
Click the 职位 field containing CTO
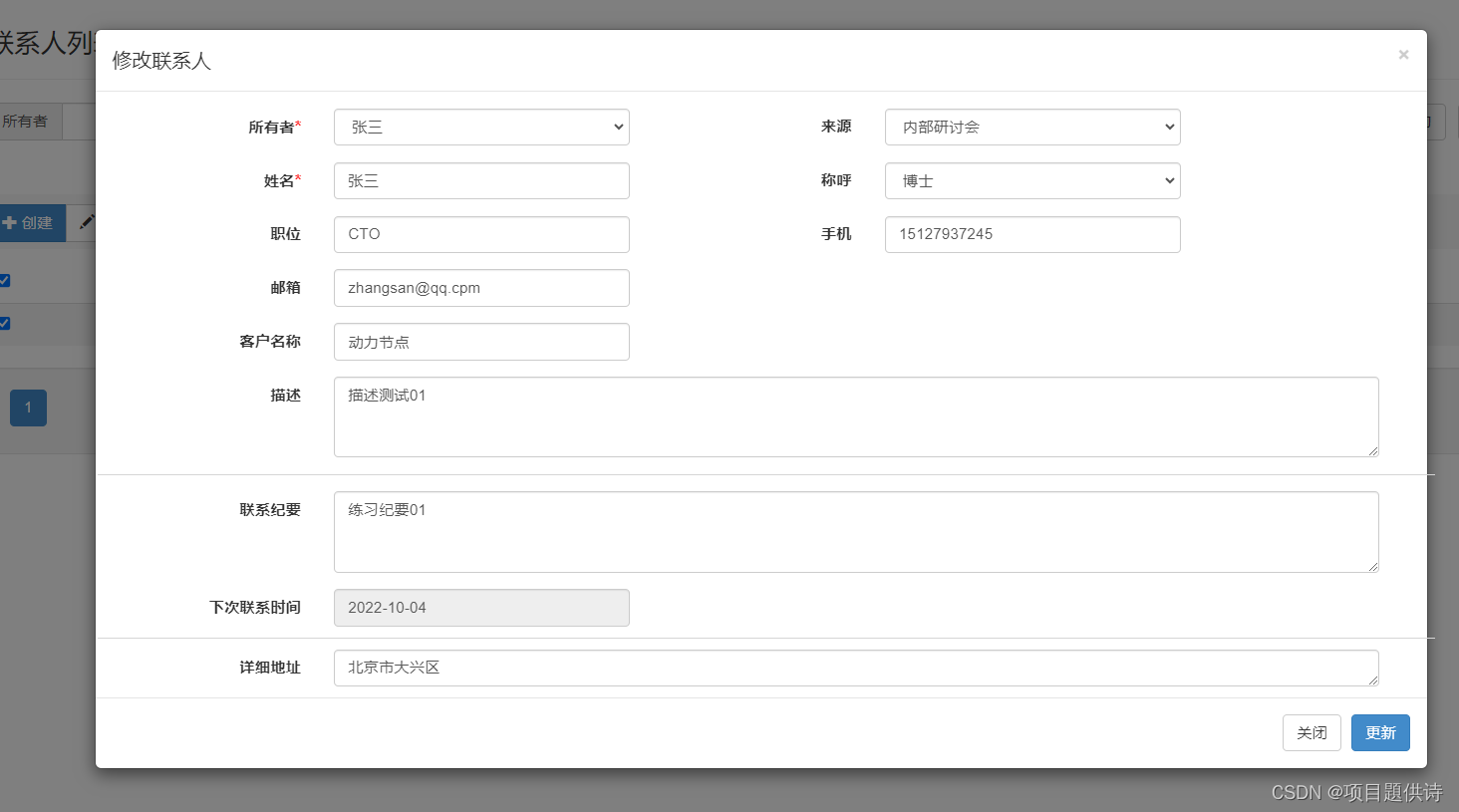point(481,234)
